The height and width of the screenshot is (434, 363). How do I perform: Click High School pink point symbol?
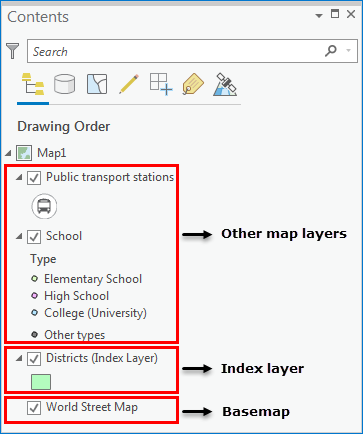[34, 295]
